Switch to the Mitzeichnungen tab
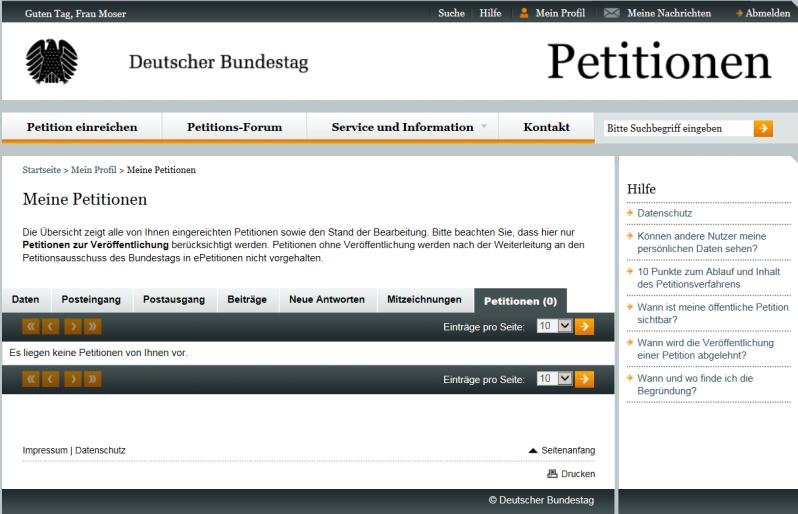 424,300
